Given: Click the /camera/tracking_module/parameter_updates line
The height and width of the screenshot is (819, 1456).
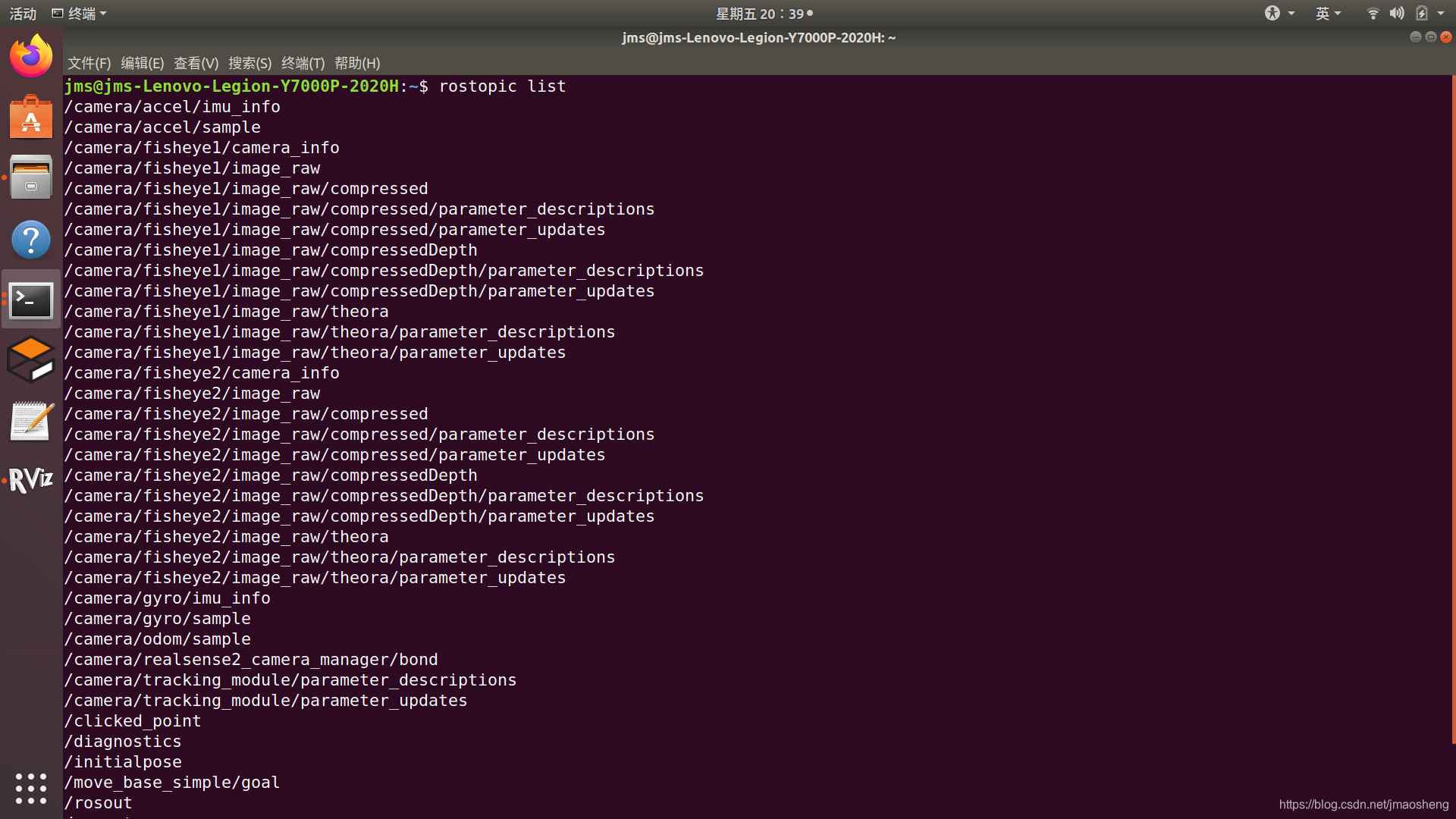Looking at the screenshot, I should (x=265, y=700).
